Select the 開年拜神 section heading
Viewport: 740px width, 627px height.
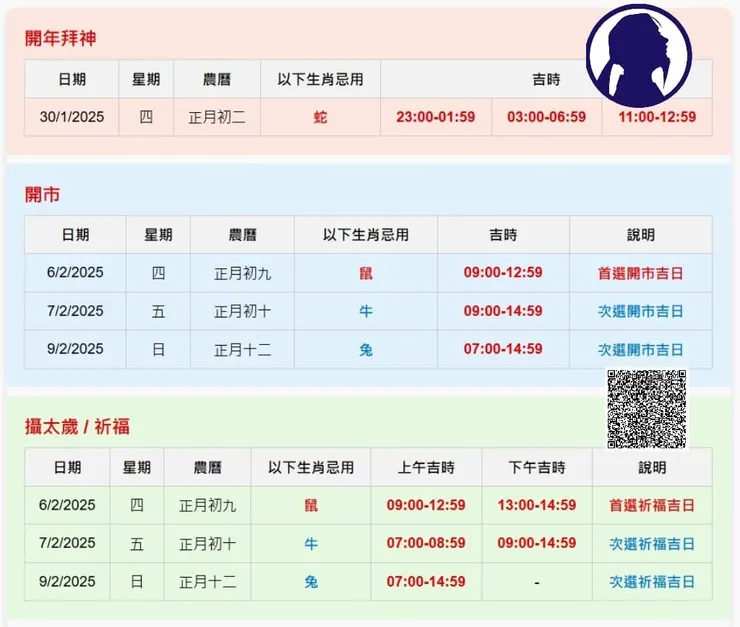(x=60, y=38)
